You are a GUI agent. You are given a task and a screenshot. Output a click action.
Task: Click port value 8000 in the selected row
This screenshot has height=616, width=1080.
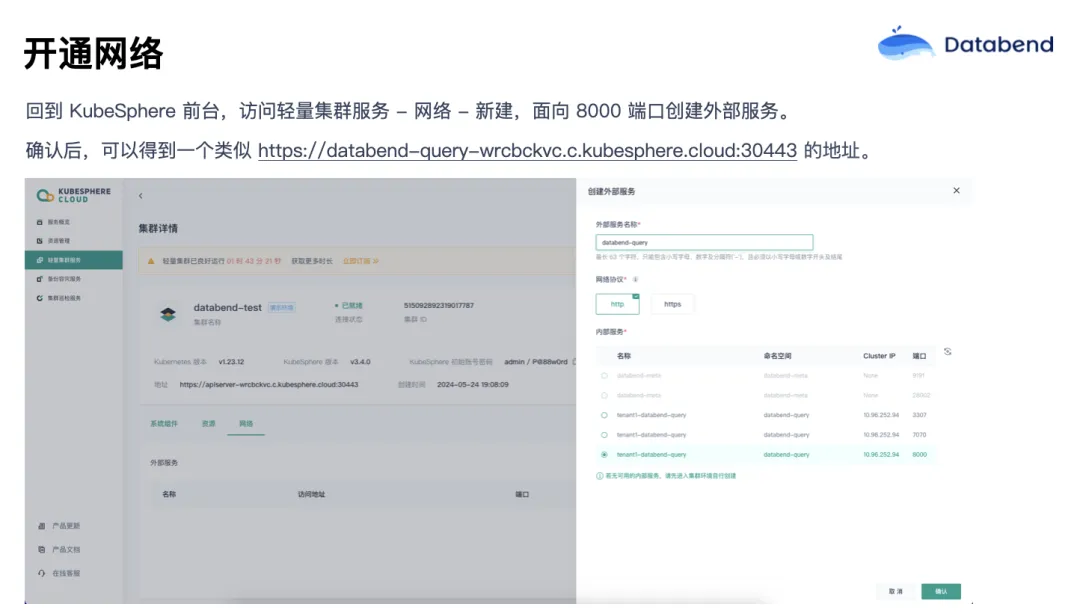tap(920, 455)
